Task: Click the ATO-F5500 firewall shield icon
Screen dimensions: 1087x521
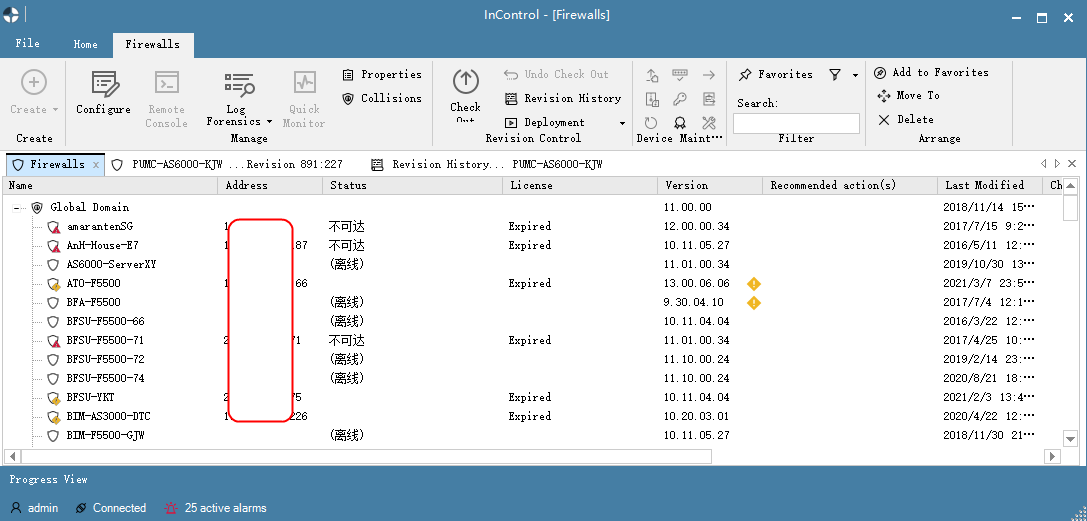Action: point(54,284)
